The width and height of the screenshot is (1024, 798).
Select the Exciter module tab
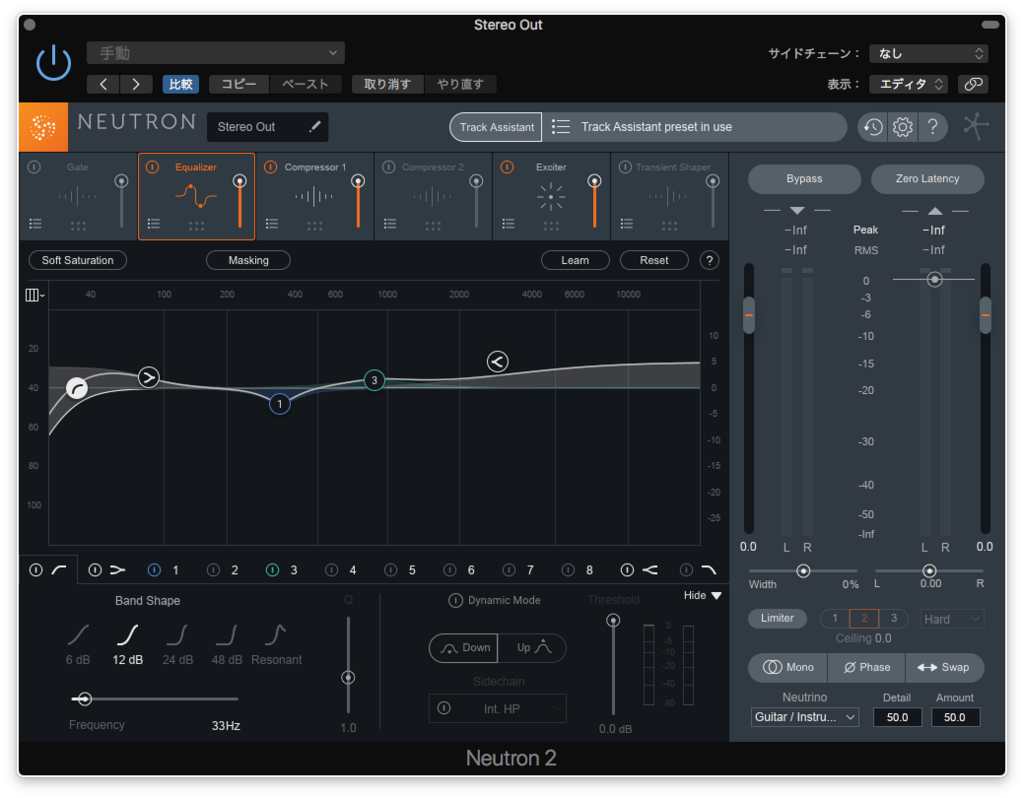coord(551,197)
